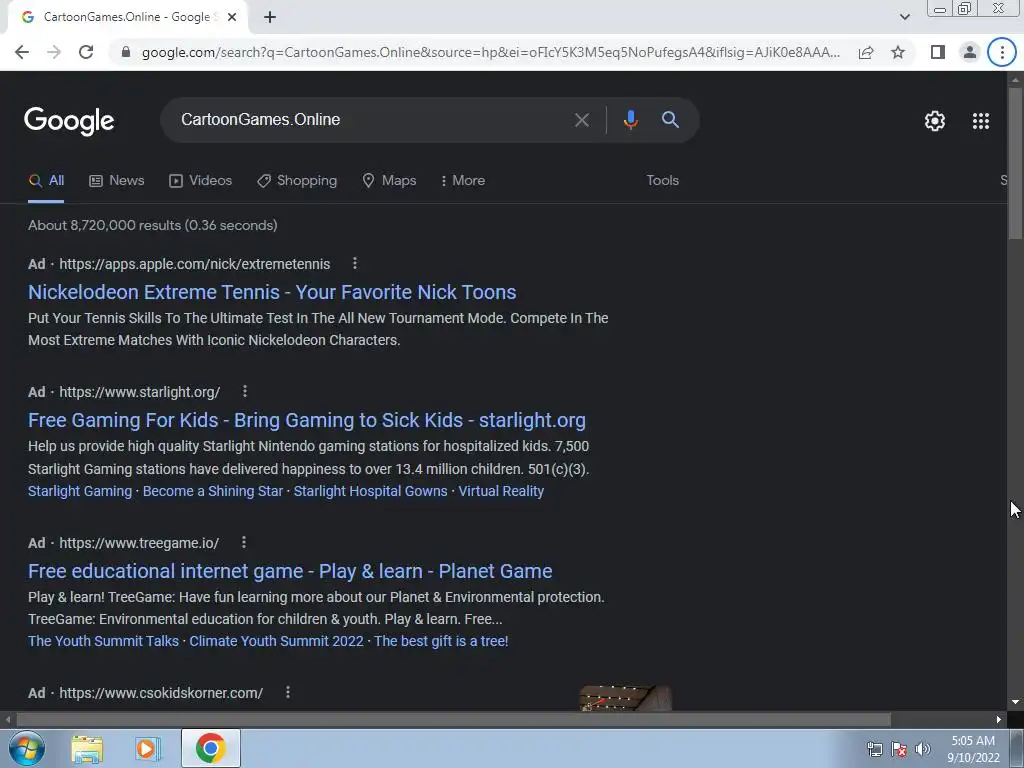Click the About 8,720,000 results text

pos(153,225)
